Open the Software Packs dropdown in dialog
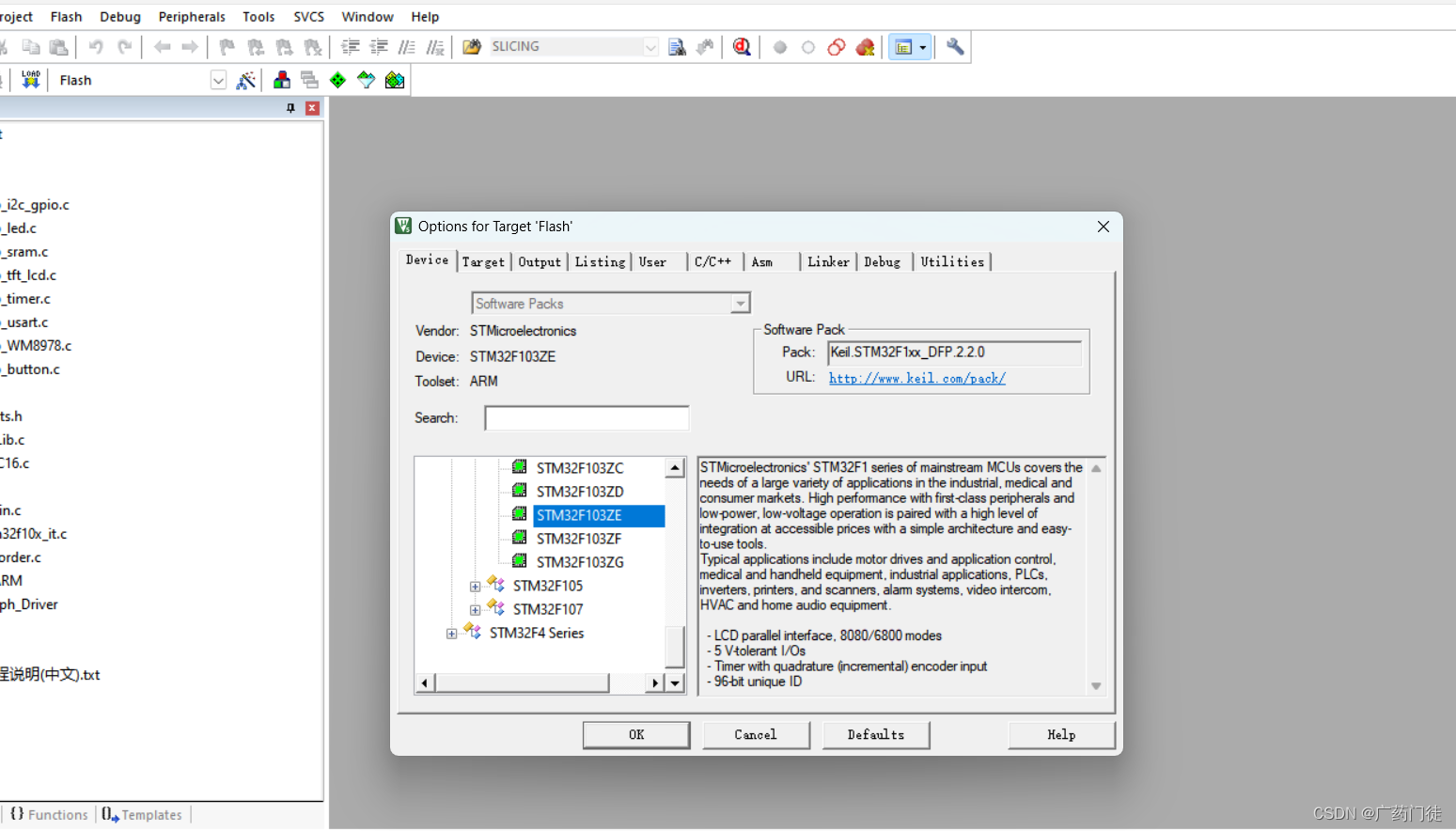The width and height of the screenshot is (1456, 831). click(x=741, y=304)
